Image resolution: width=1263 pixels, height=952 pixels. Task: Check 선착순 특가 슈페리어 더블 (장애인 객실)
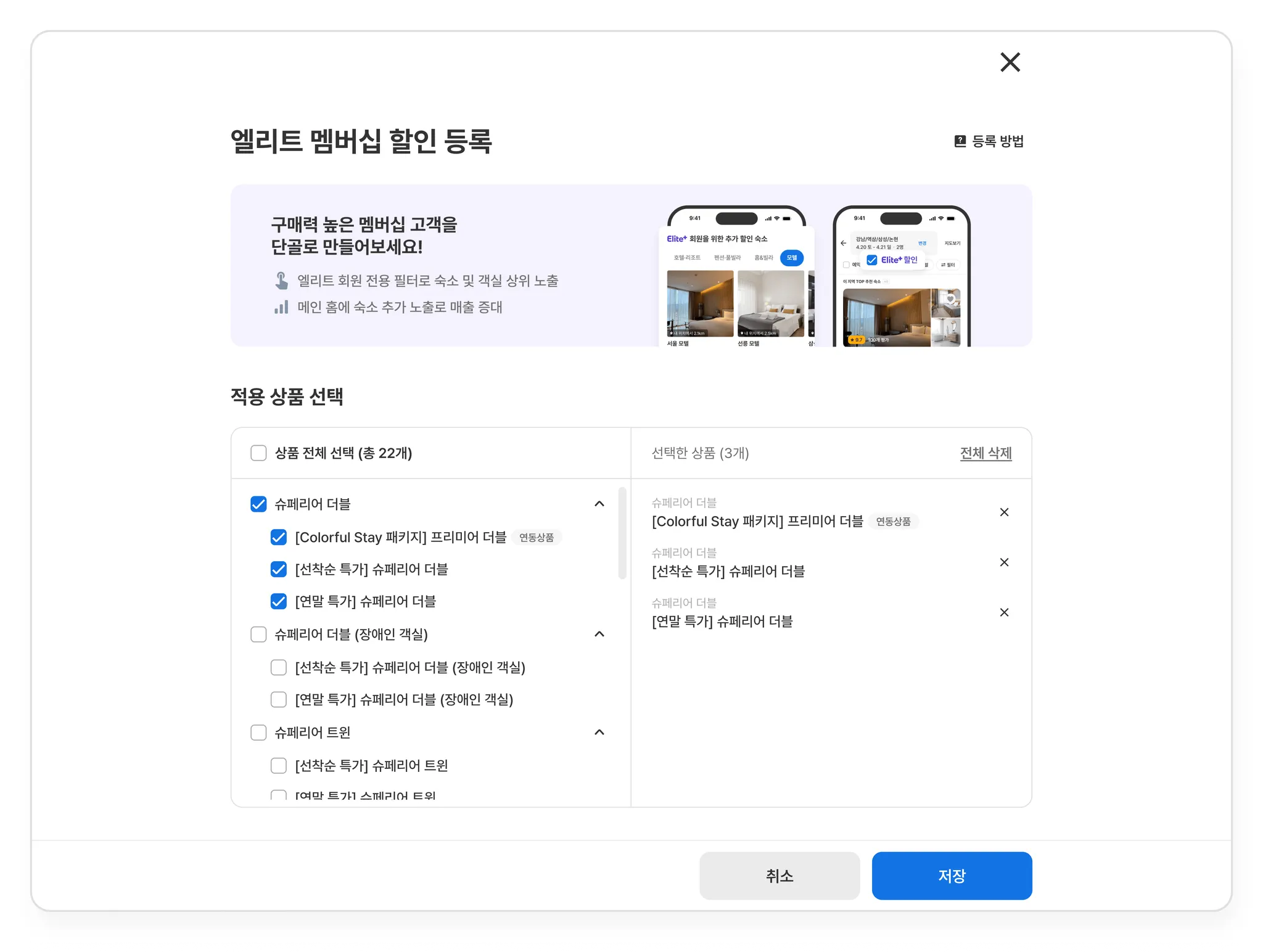click(x=279, y=668)
